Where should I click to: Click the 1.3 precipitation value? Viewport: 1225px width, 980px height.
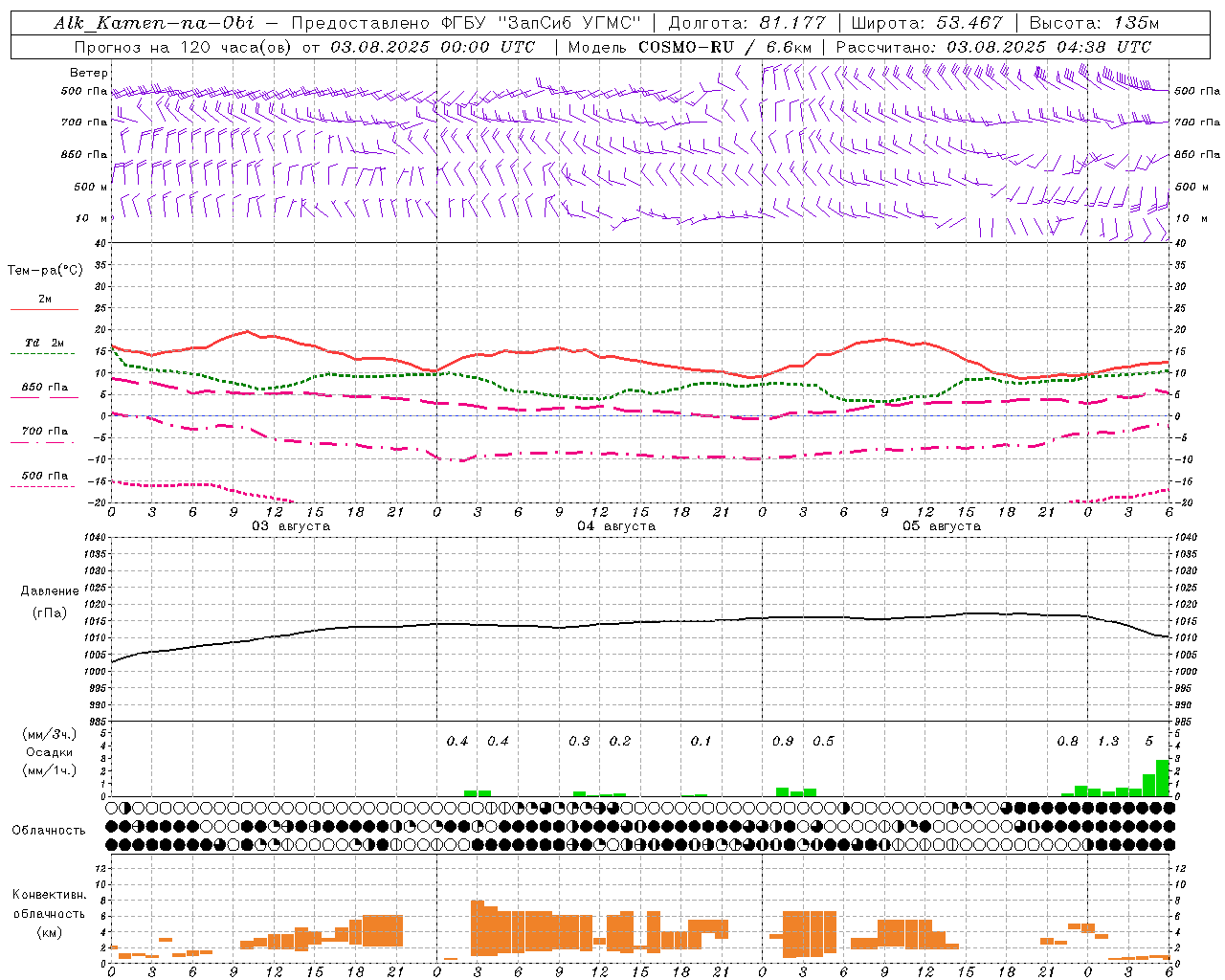click(1108, 741)
